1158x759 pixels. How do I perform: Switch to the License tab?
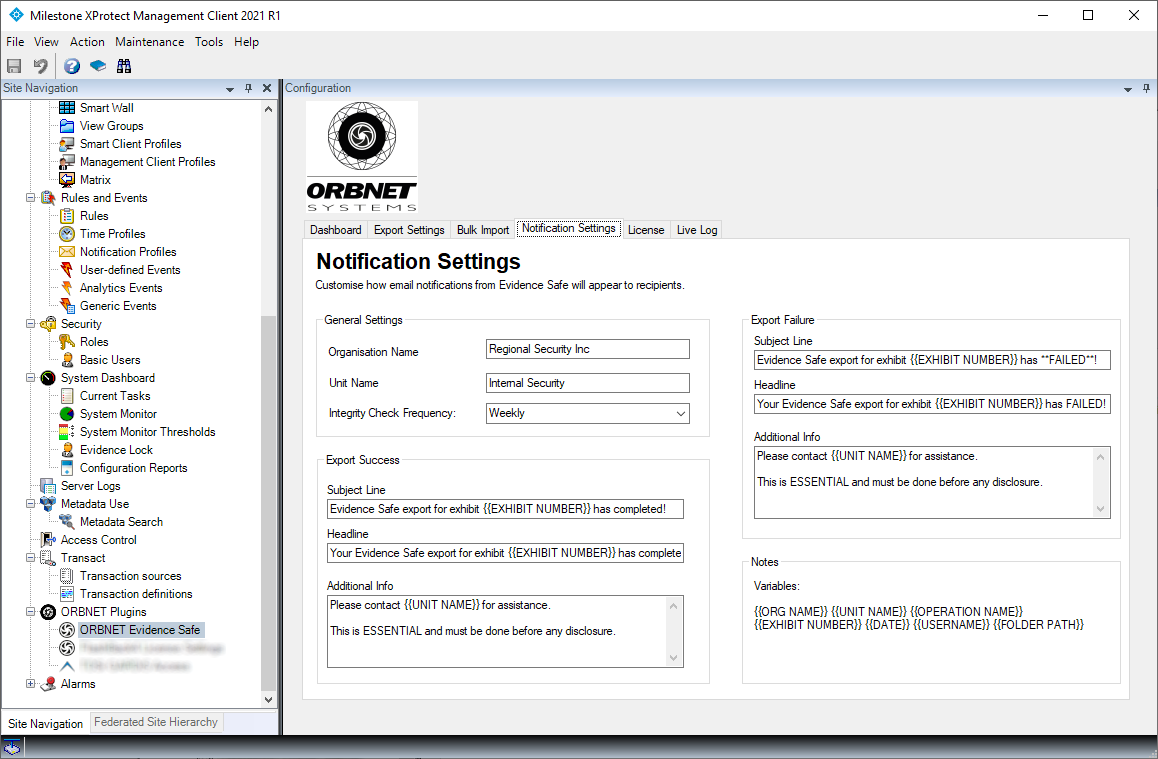(646, 230)
